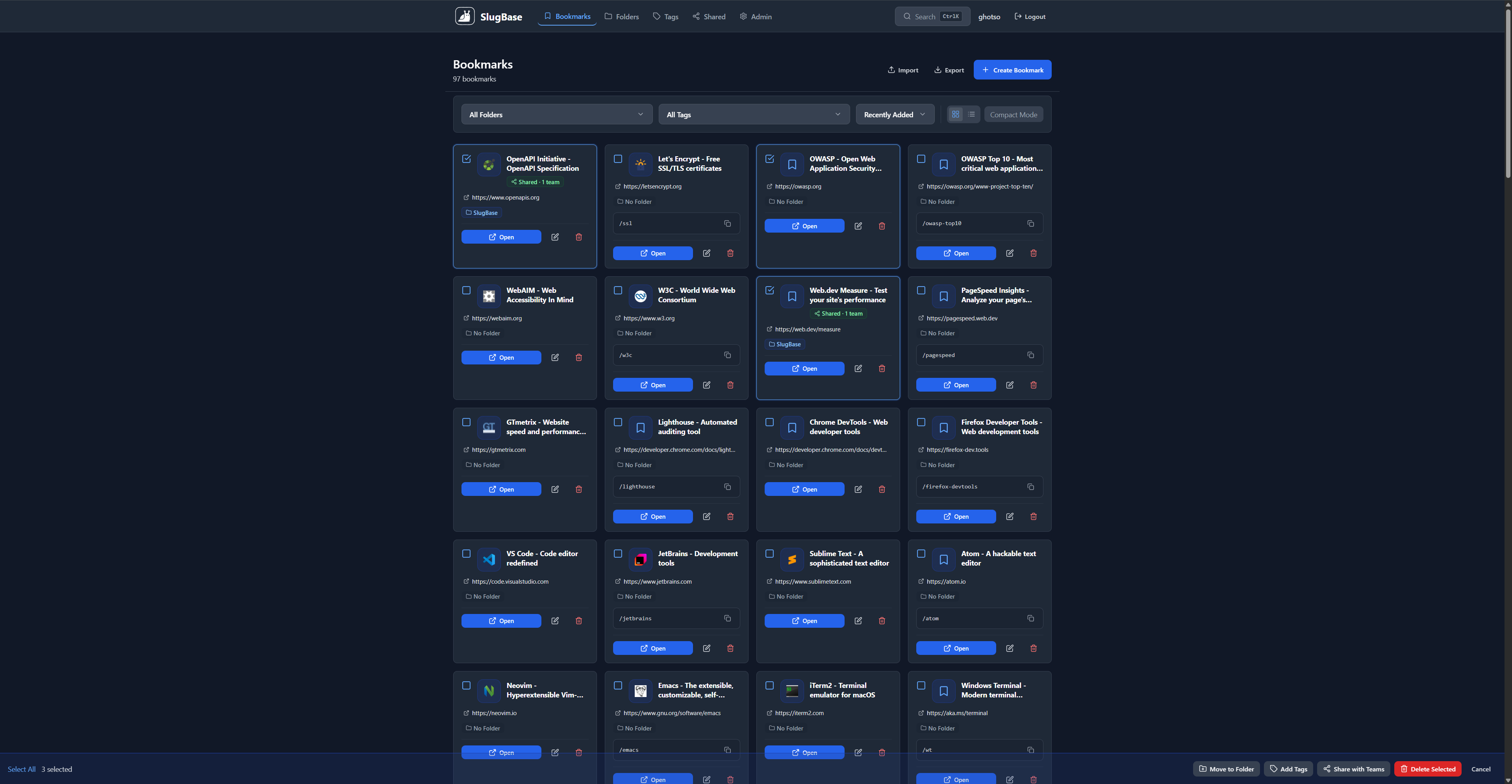Edit the OpenAPI Initiative bookmark
The image size is (1512, 784).
click(x=555, y=237)
